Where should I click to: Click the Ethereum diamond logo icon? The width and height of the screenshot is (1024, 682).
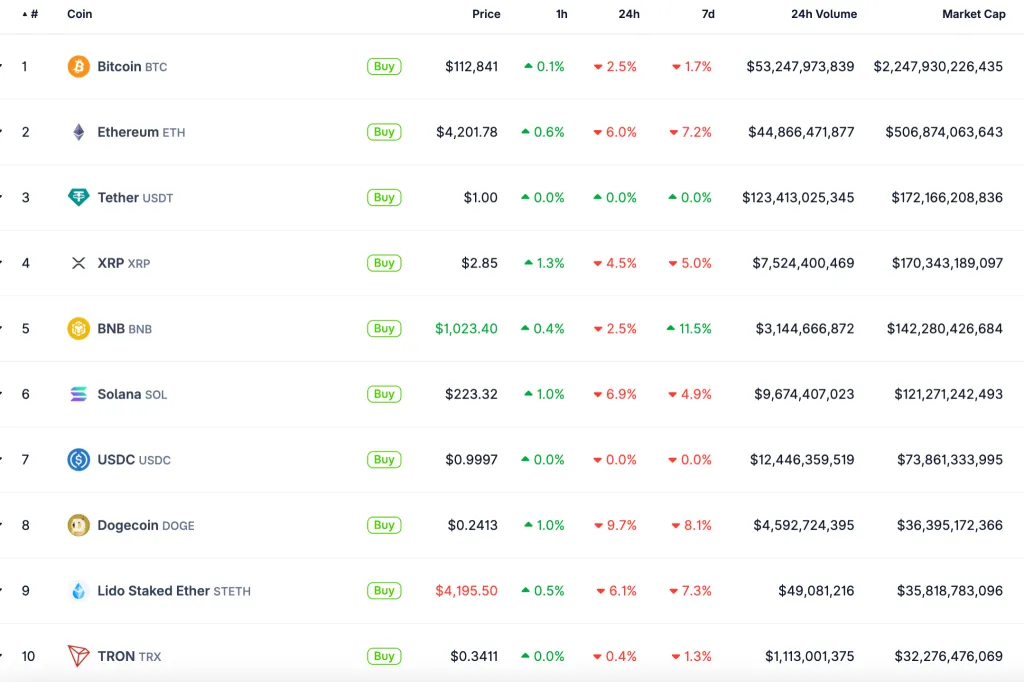[x=78, y=132]
